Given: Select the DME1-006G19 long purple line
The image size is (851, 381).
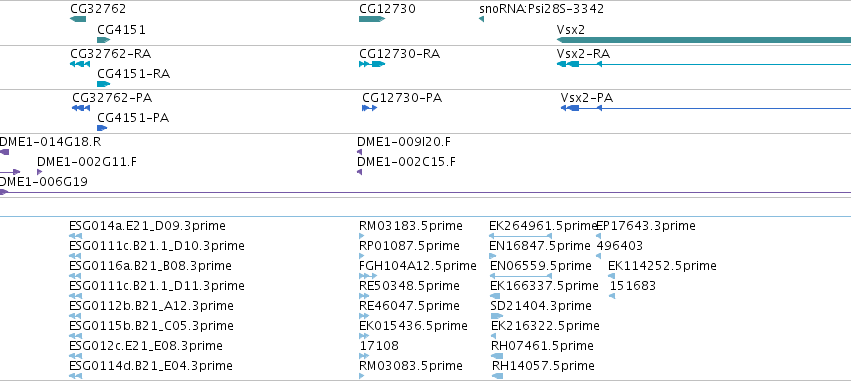Looking at the screenshot, I should [426, 192].
